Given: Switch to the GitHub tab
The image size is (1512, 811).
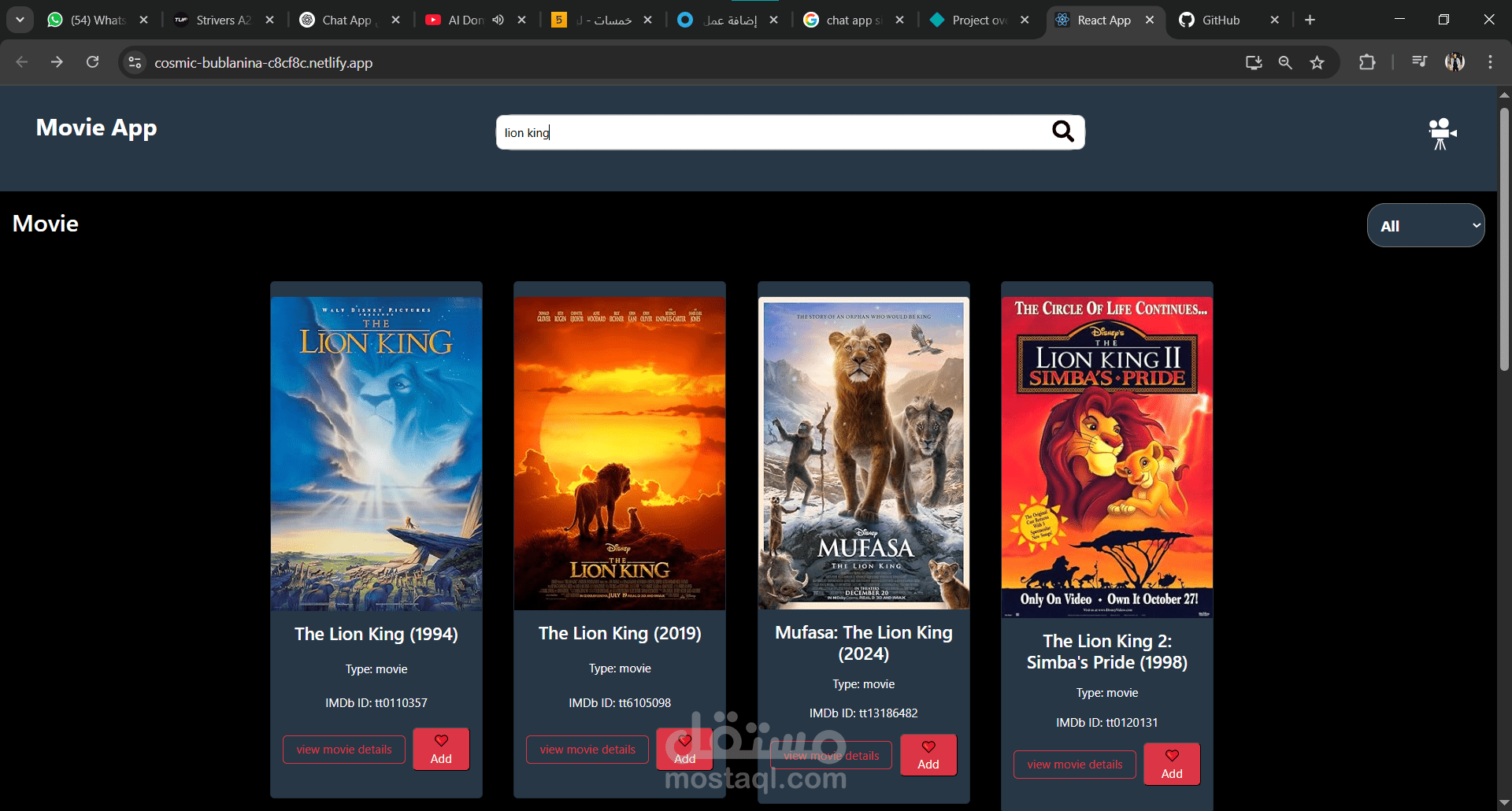Looking at the screenshot, I should click(x=1221, y=20).
